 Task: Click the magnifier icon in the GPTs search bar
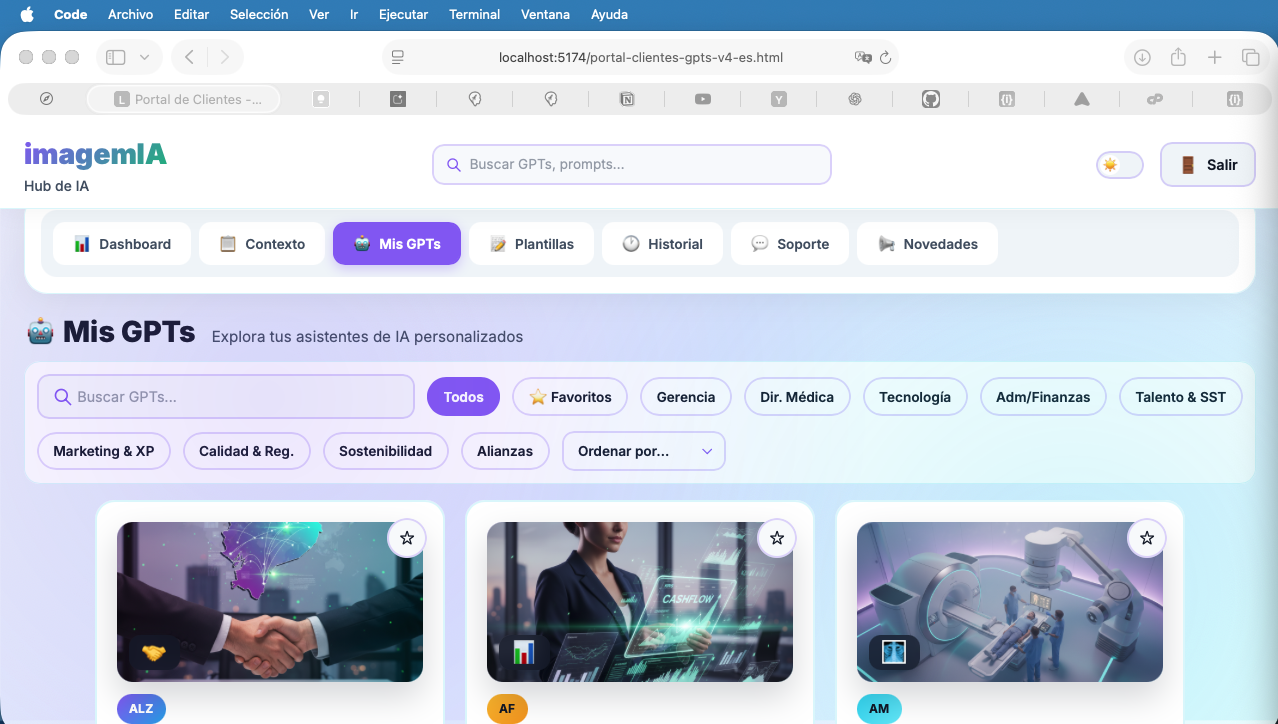click(60, 397)
